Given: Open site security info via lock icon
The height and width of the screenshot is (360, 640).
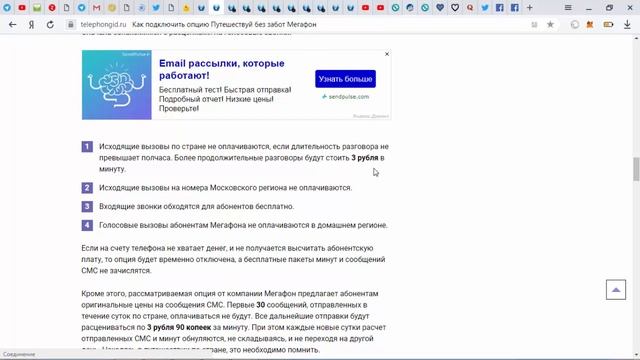Looking at the screenshot, I should (x=71, y=24).
